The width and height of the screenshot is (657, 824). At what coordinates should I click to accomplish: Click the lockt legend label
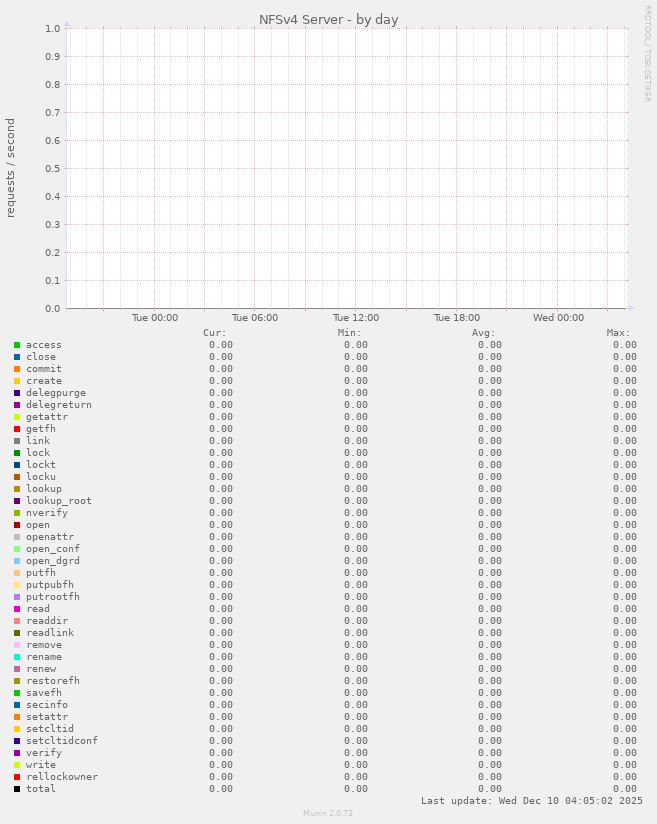41,465
